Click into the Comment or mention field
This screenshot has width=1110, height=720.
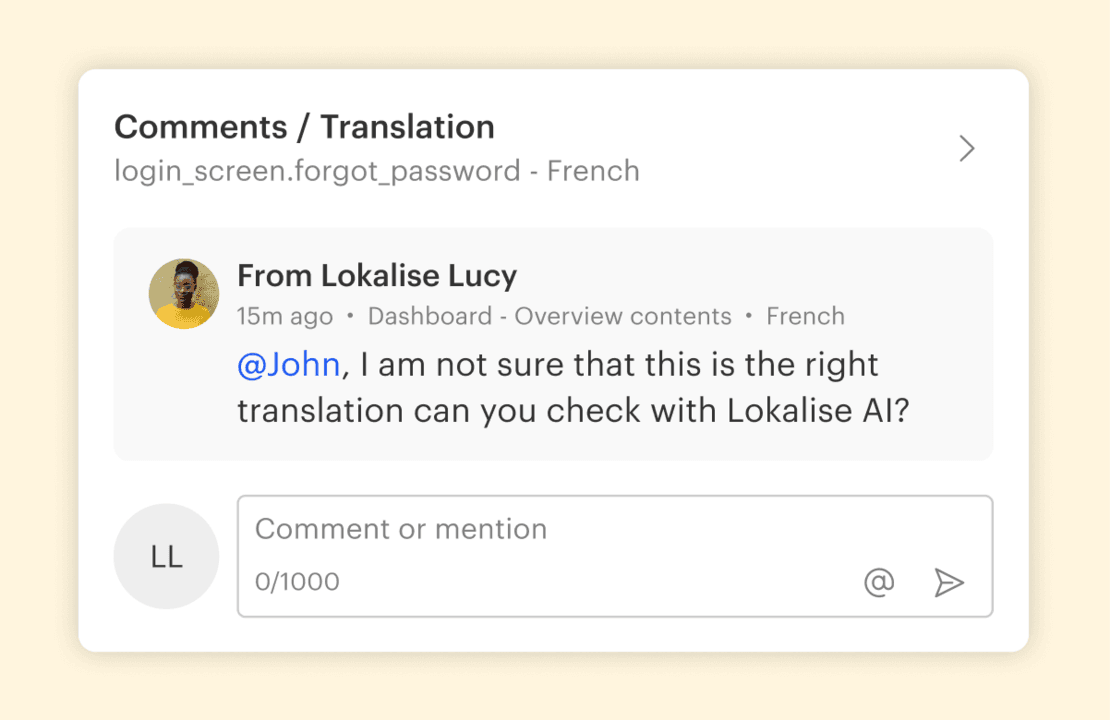560,529
